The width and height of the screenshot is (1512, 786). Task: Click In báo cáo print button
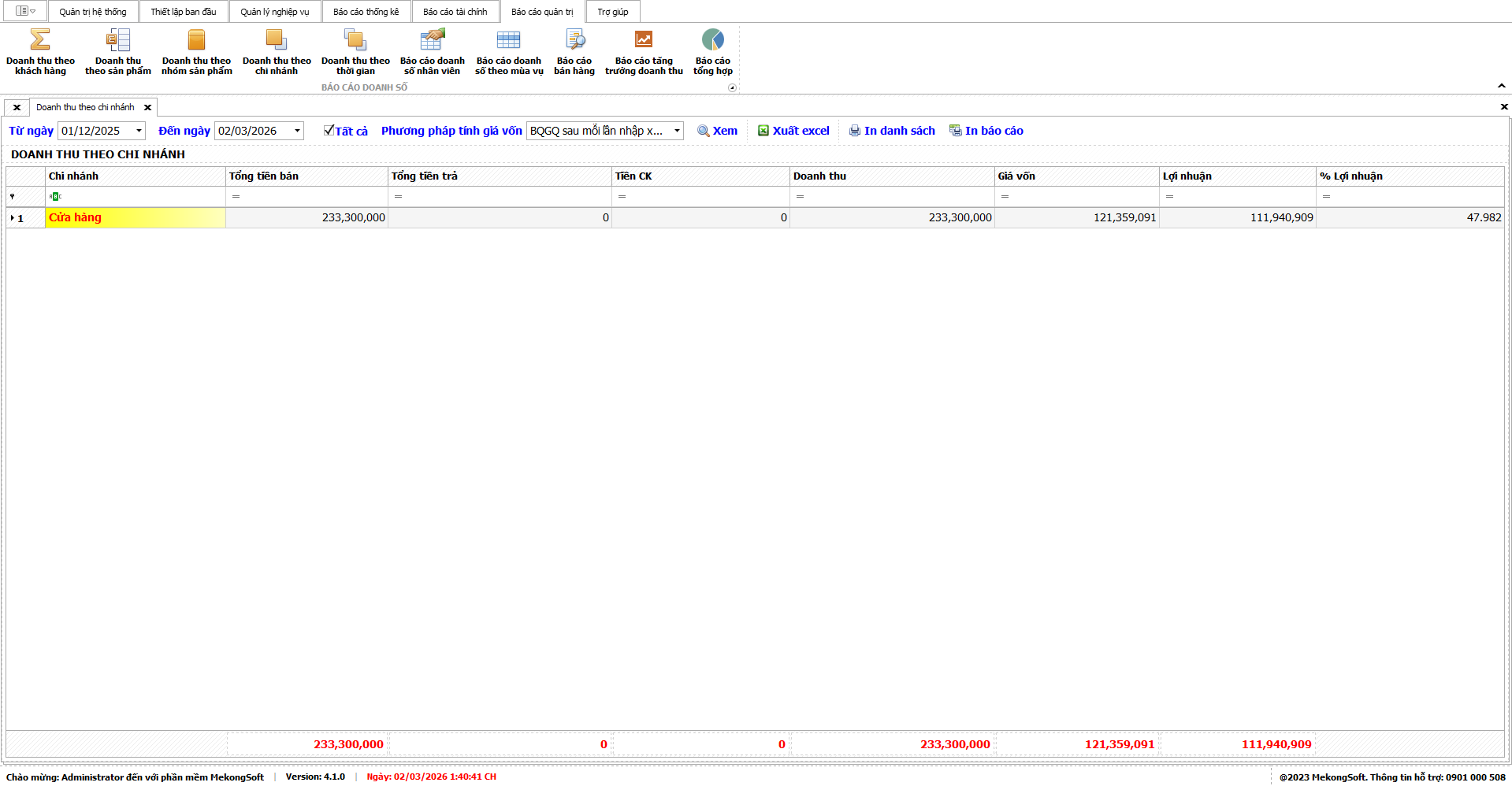click(x=986, y=131)
